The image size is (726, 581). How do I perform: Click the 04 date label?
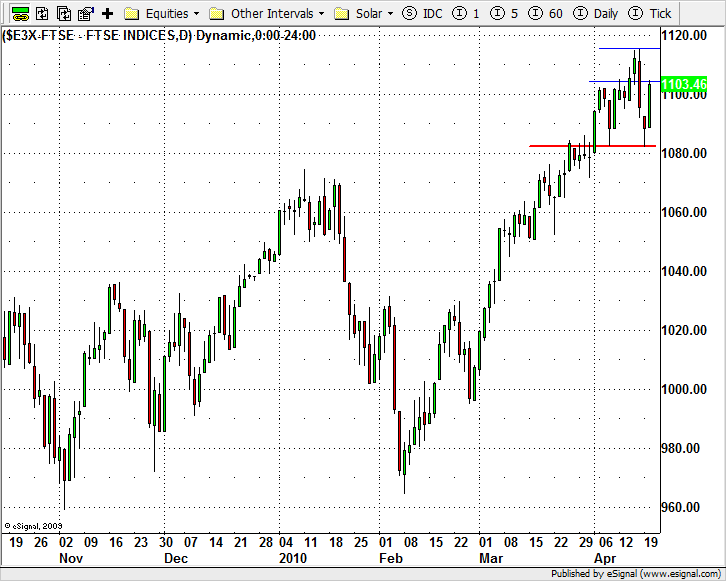coord(286,542)
